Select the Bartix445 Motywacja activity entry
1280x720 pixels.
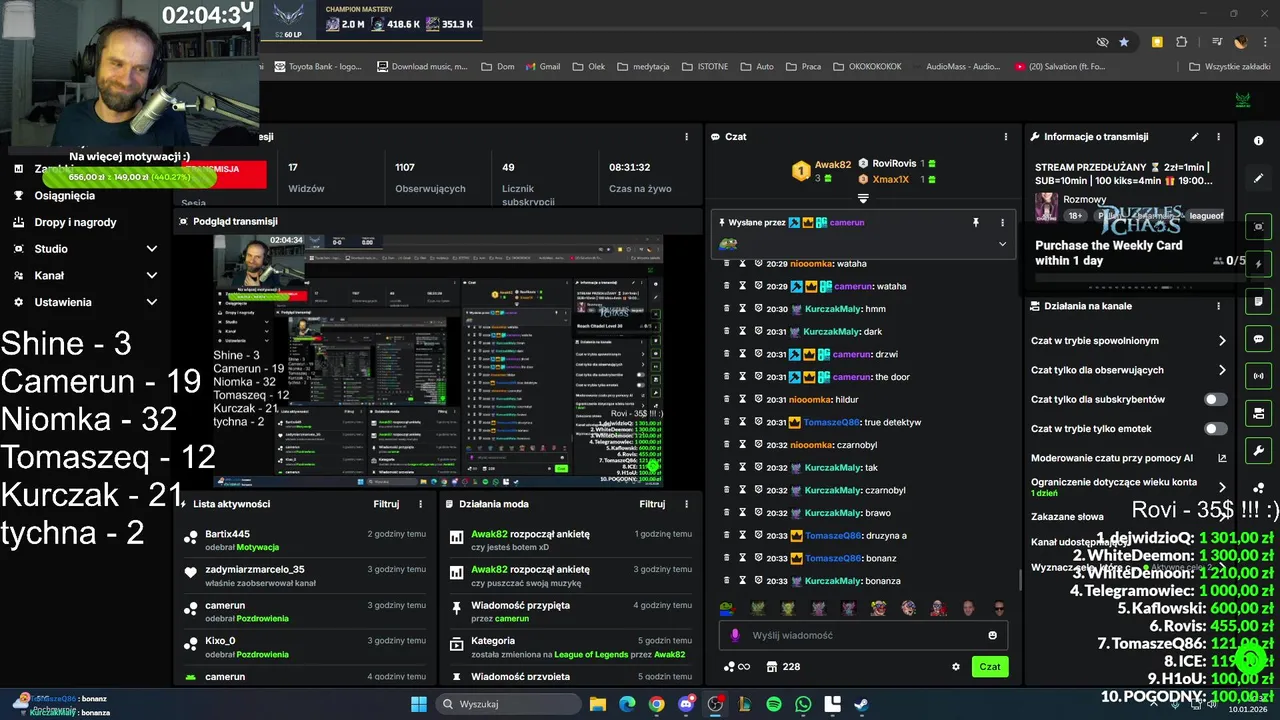[x=305, y=541]
